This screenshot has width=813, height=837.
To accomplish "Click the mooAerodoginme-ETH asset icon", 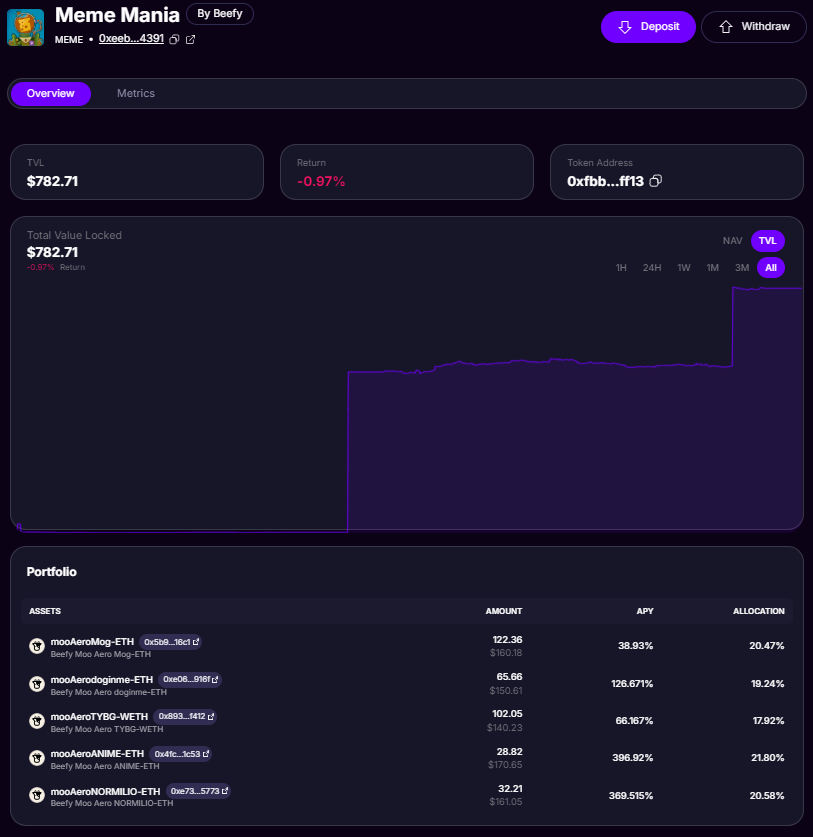I will click(x=37, y=684).
